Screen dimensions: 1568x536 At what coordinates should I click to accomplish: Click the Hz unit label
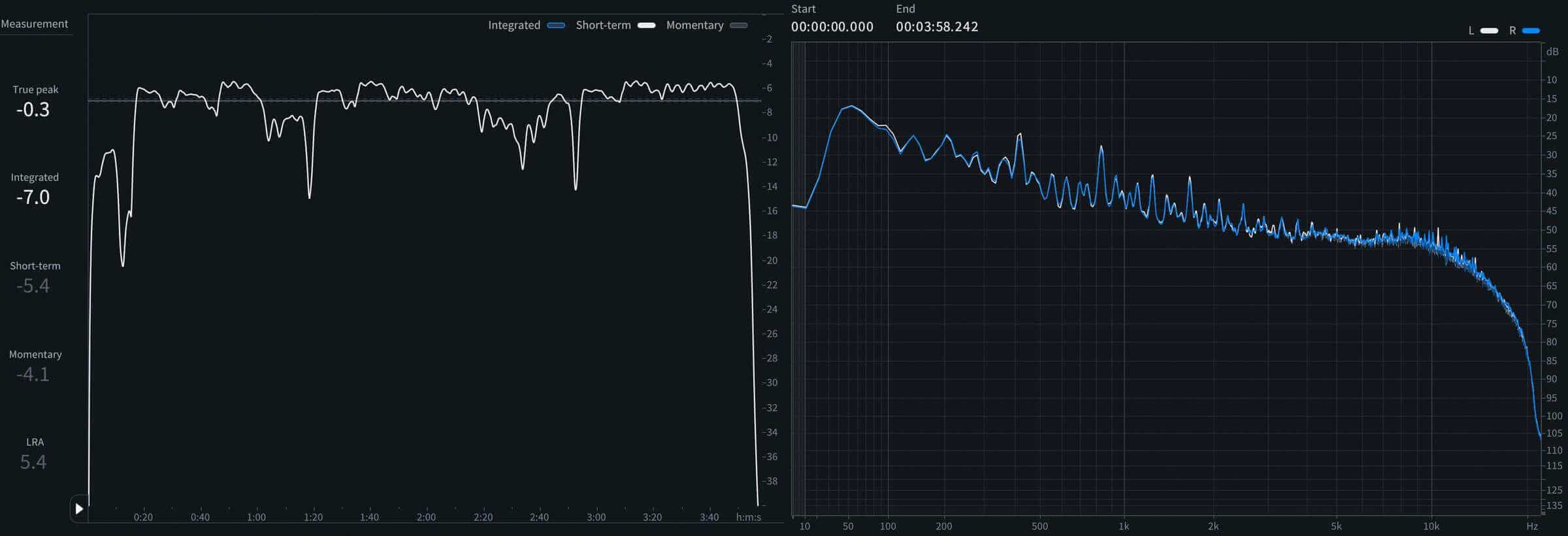click(x=1532, y=526)
